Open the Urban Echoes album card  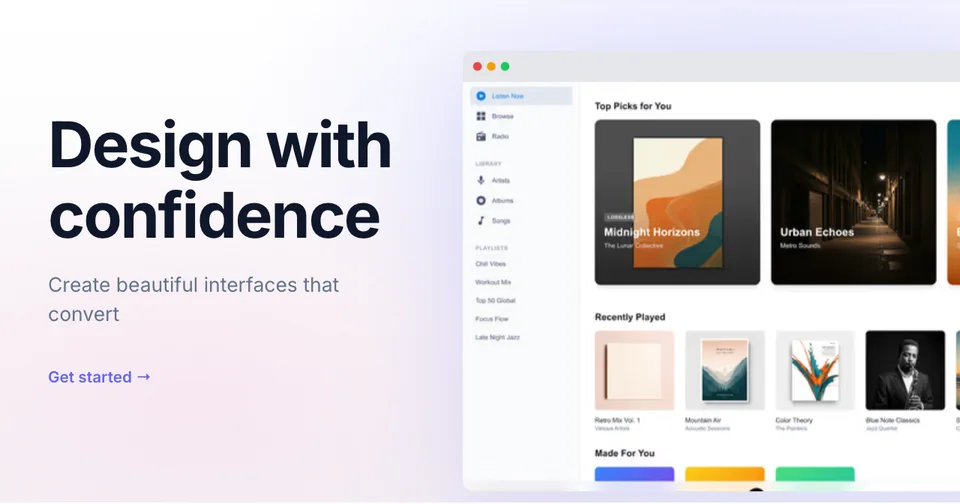point(853,202)
